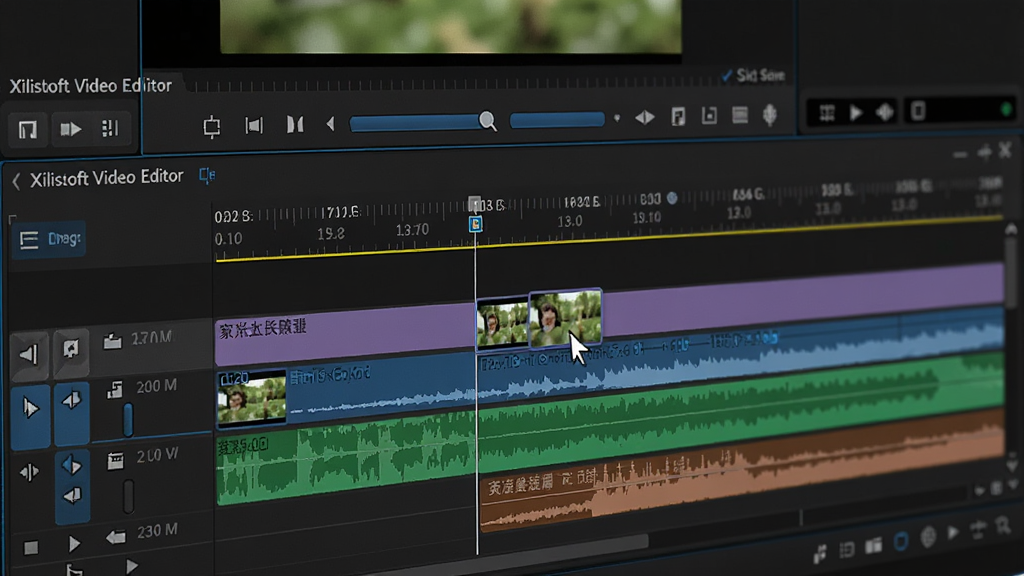Screen dimensions: 1024x576
Task: Click the square marker icon in the preview toolbar
Action: [x=709, y=116]
